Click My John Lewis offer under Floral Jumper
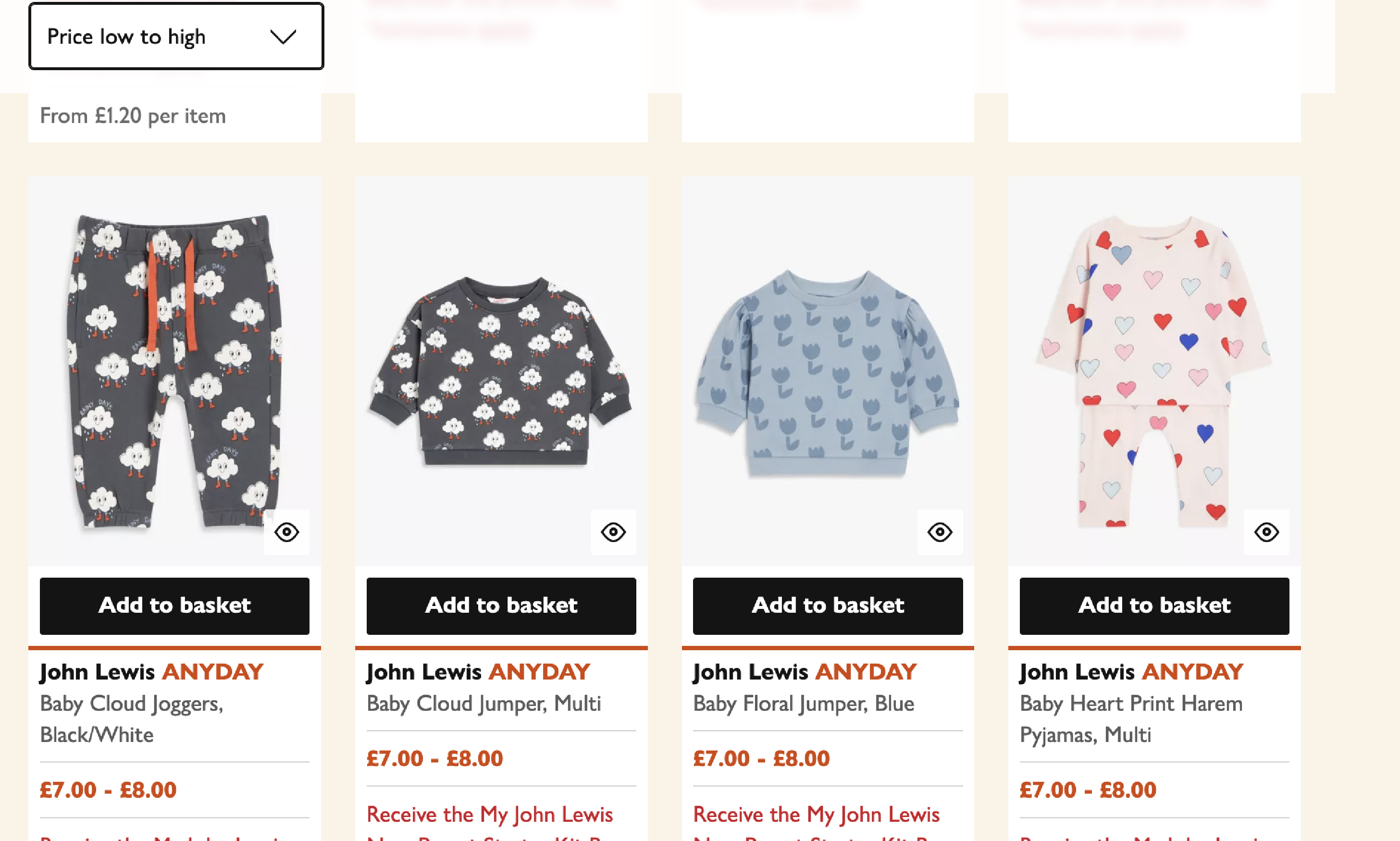Screen dimensions: 1400x841 [x=816, y=815]
